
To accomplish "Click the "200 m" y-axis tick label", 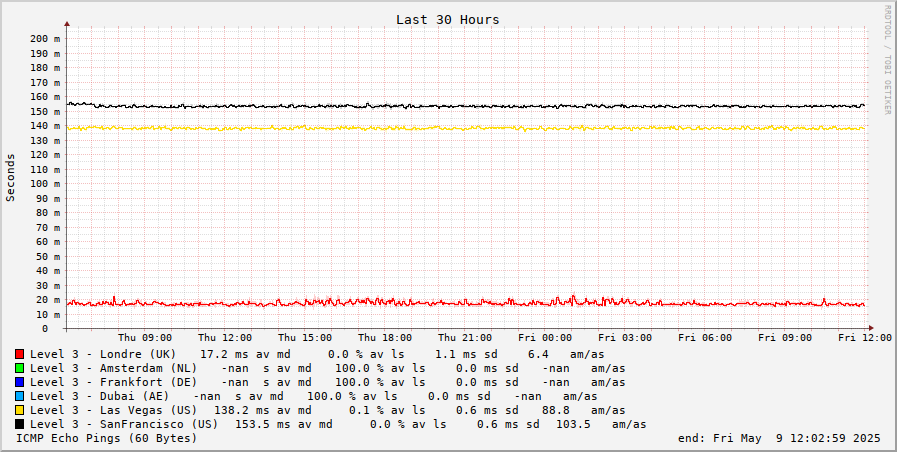I will point(44,39).
